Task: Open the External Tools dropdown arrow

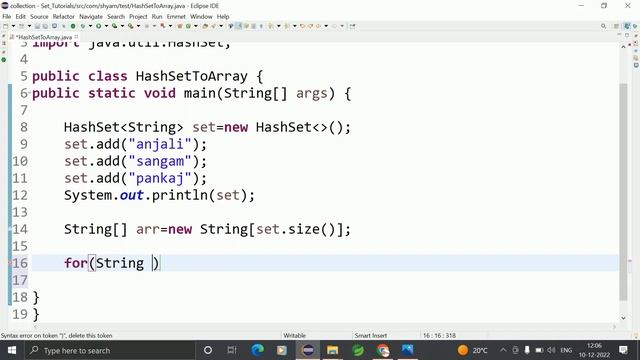Action: (x=138, y=26)
